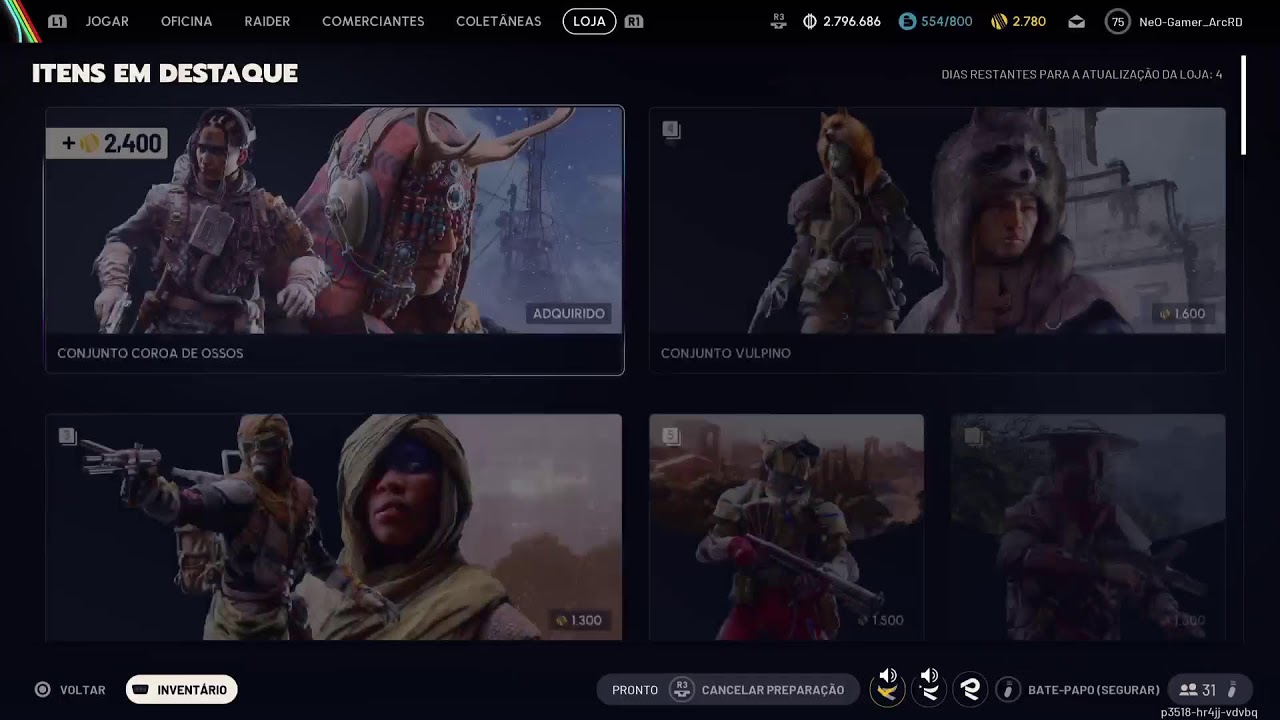The width and height of the screenshot is (1280, 720).
Task: Click the R3 icon beside Cancelar Preparação
Action: click(681, 690)
